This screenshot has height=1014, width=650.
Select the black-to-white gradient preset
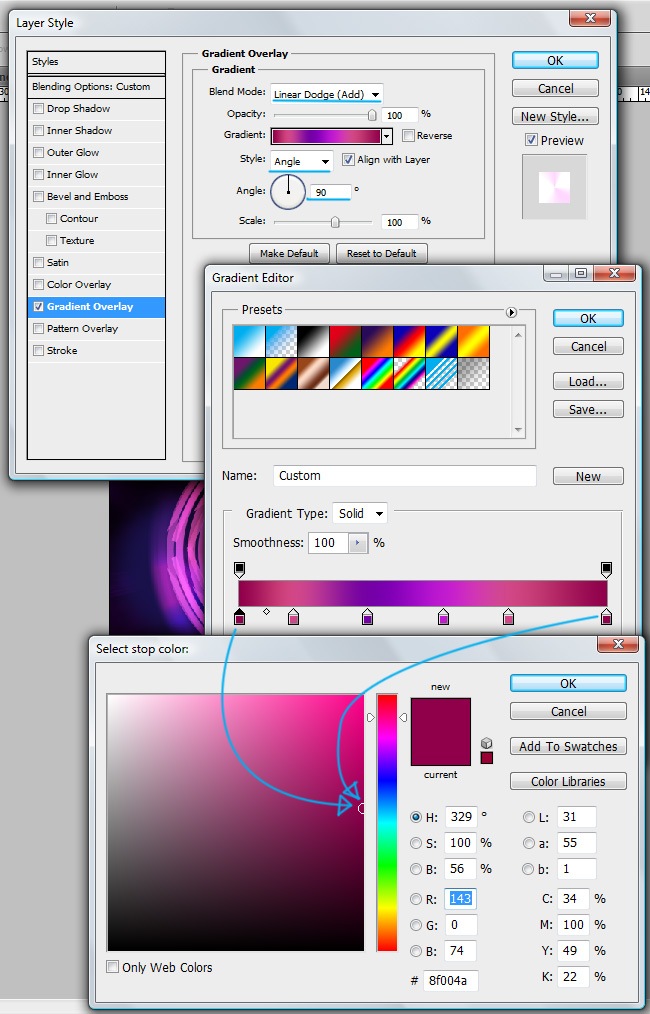313,341
